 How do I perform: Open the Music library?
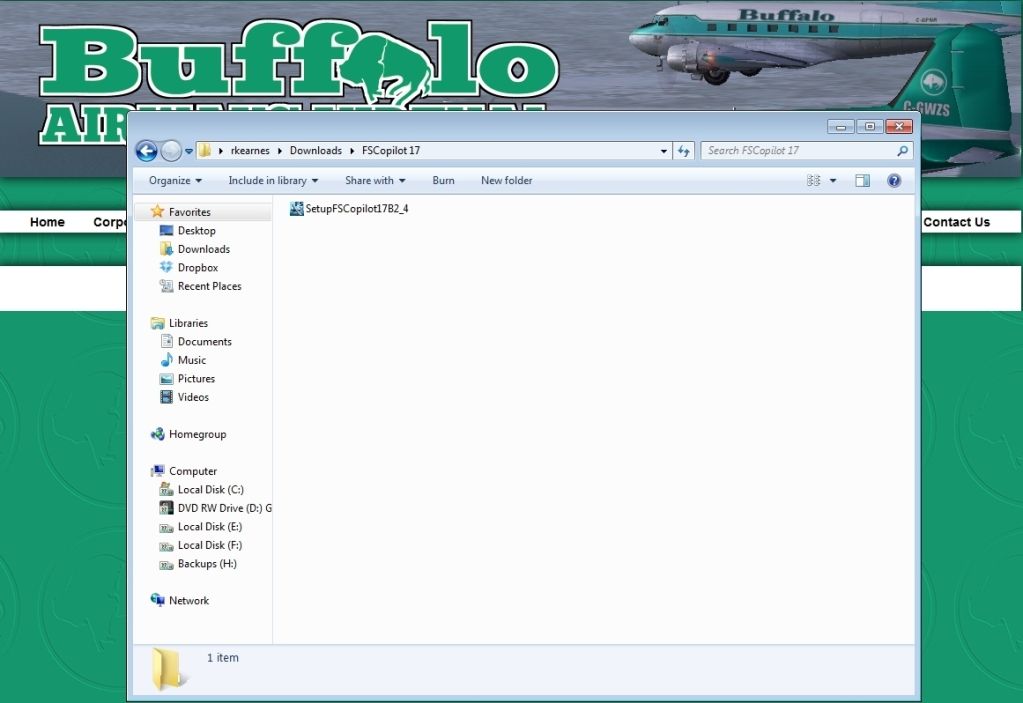click(192, 360)
